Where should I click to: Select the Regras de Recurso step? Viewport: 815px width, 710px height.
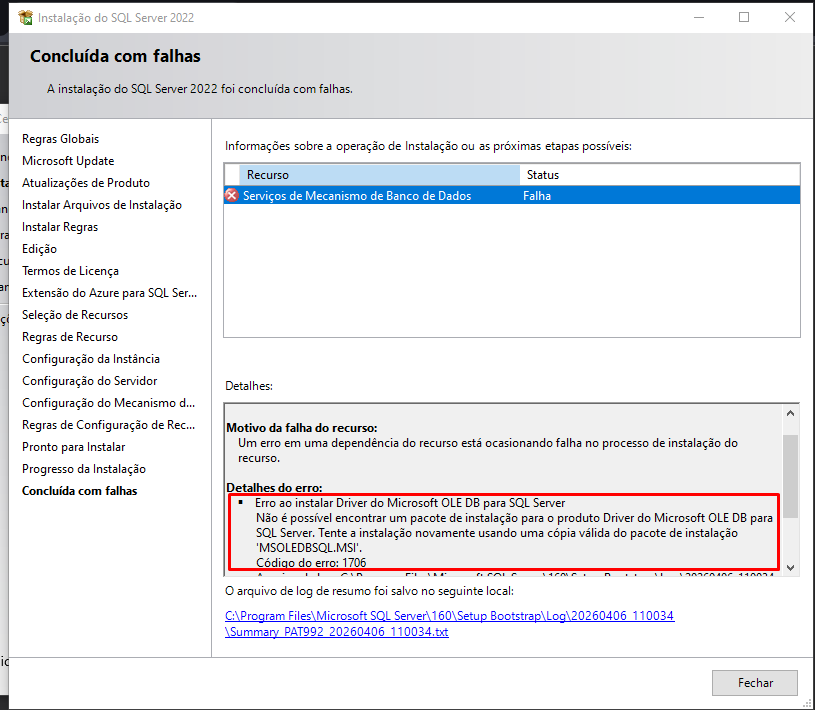(x=70, y=337)
